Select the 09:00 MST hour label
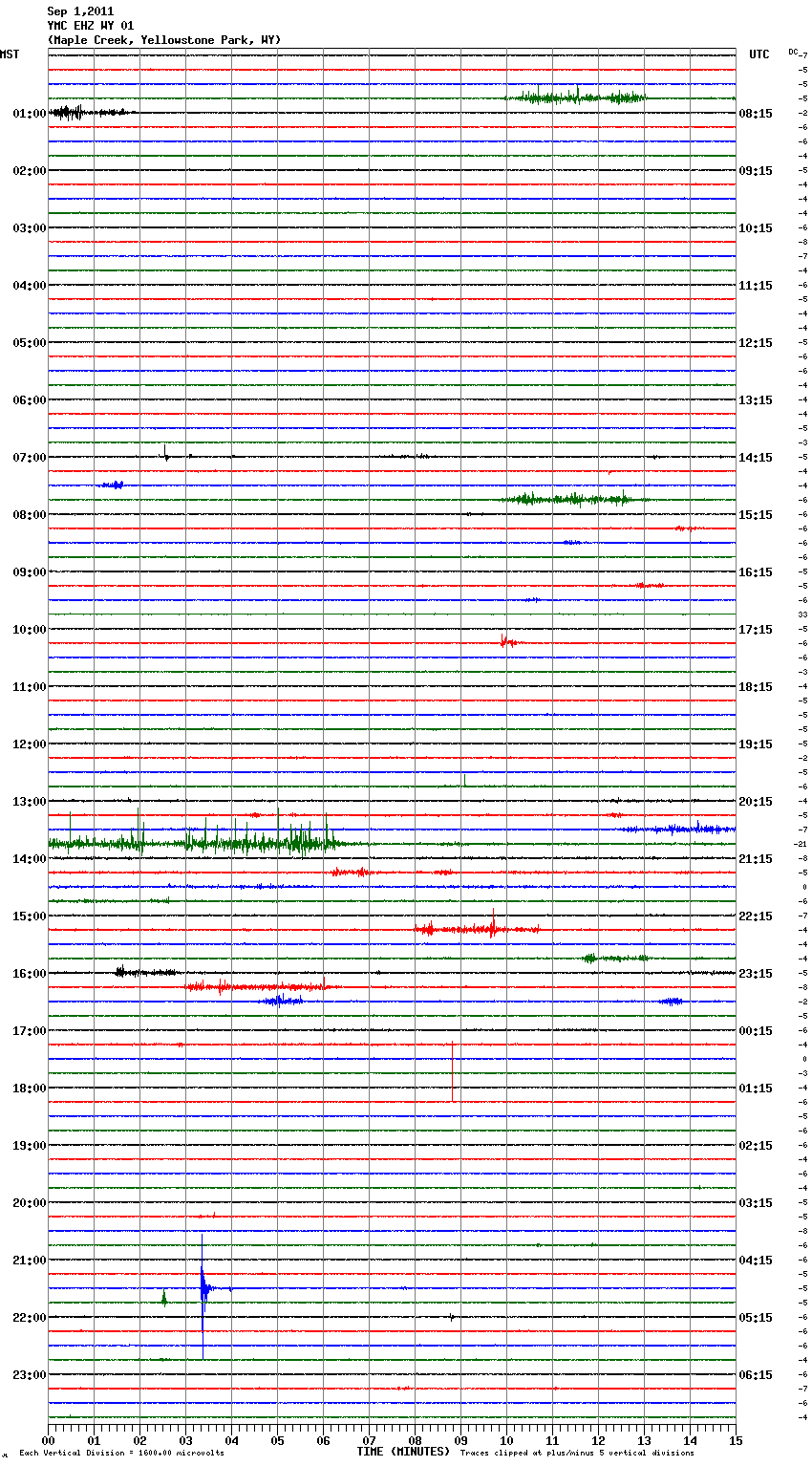812x1466 pixels. [30, 572]
